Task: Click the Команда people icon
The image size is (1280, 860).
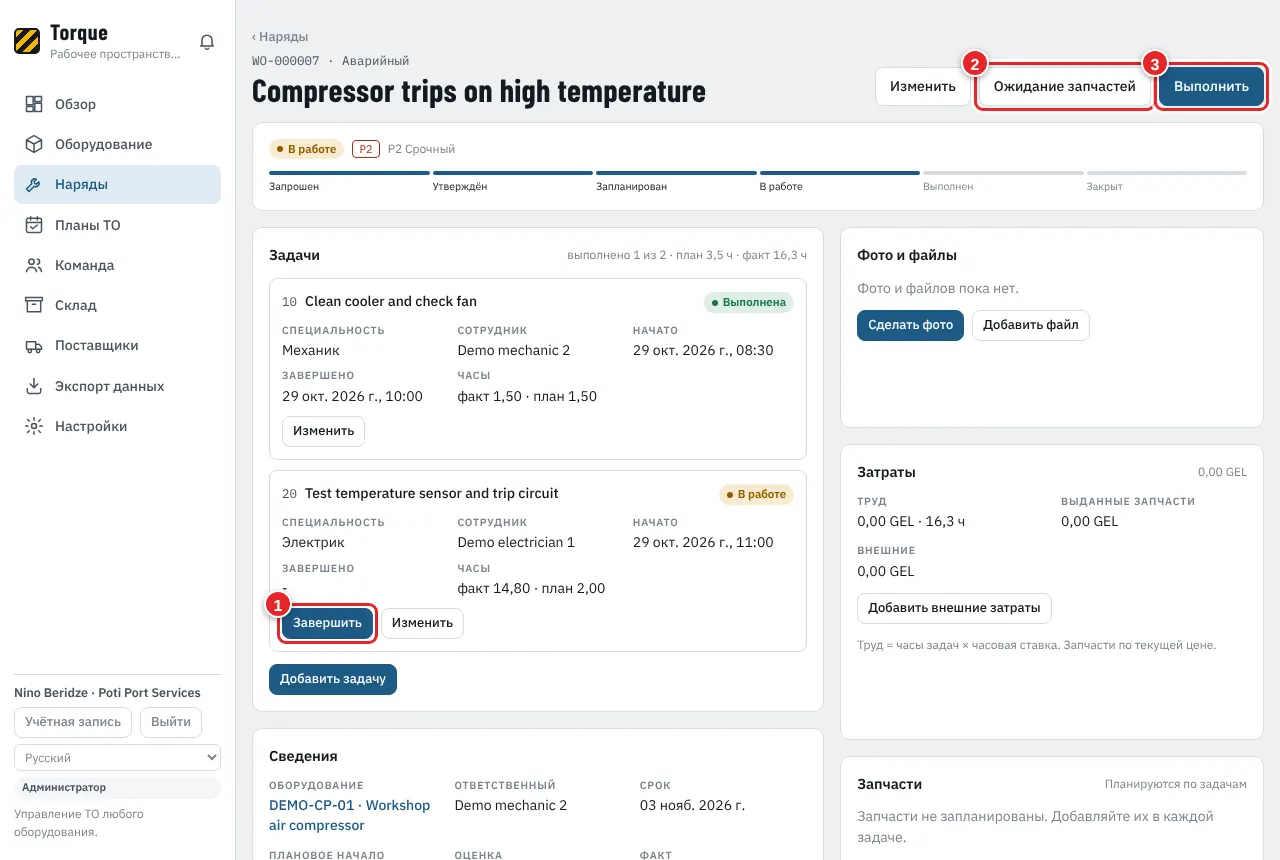Action: tap(34, 265)
